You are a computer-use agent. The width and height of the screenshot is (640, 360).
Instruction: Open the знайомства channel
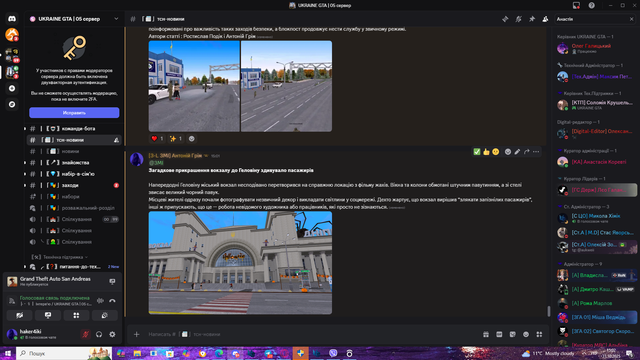coord(73,162)
